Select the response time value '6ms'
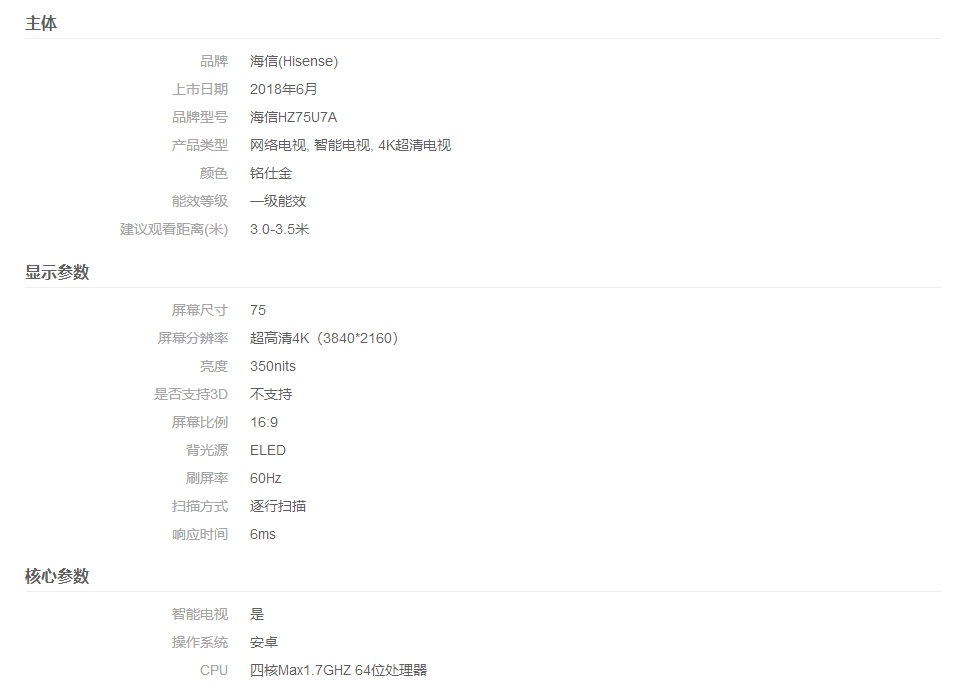The width and height of the screenshot is (962, 688). [263, 535]
